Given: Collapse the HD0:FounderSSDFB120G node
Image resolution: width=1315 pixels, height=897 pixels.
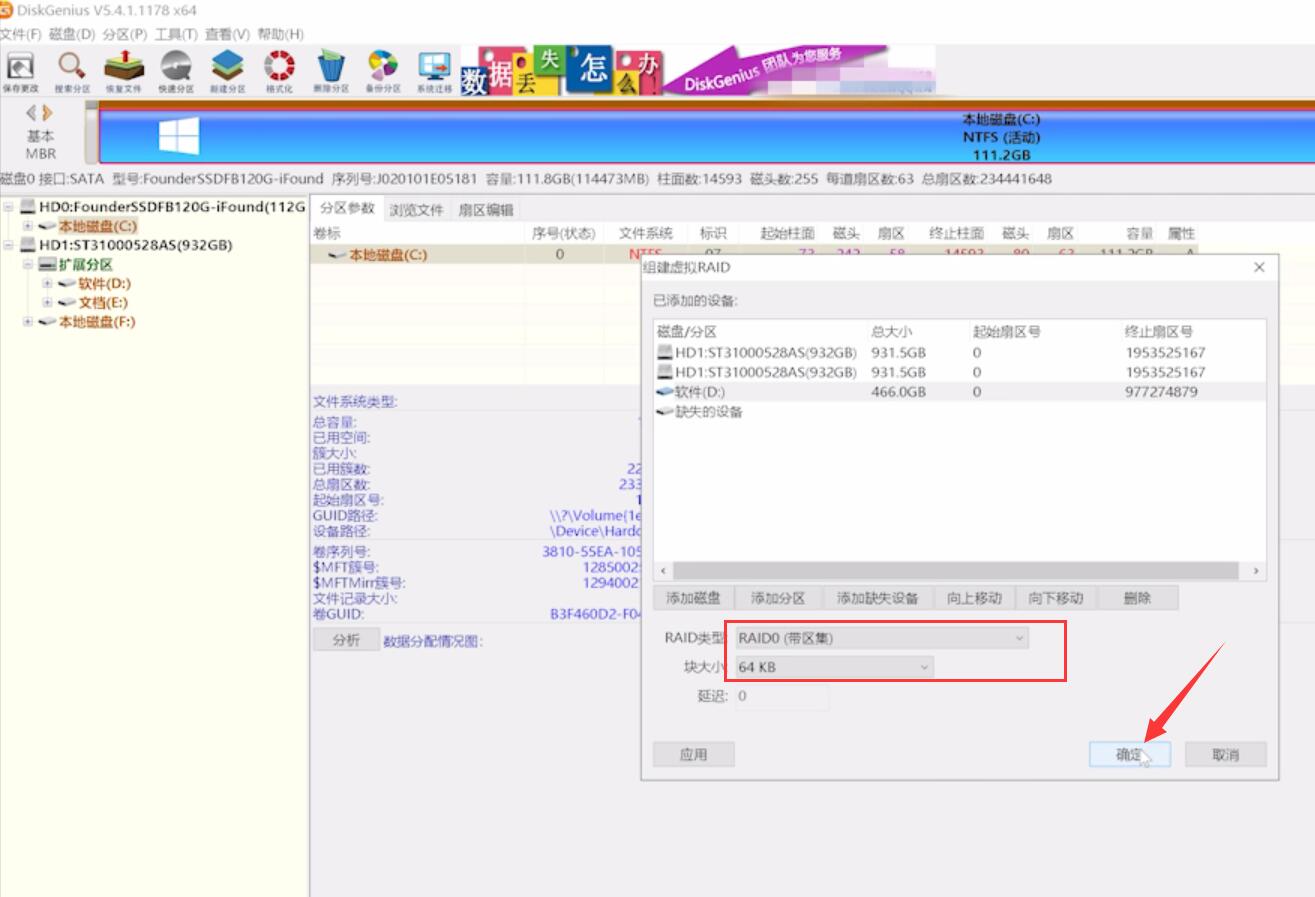Looking at the screenshot, I should tap(9, 206).
